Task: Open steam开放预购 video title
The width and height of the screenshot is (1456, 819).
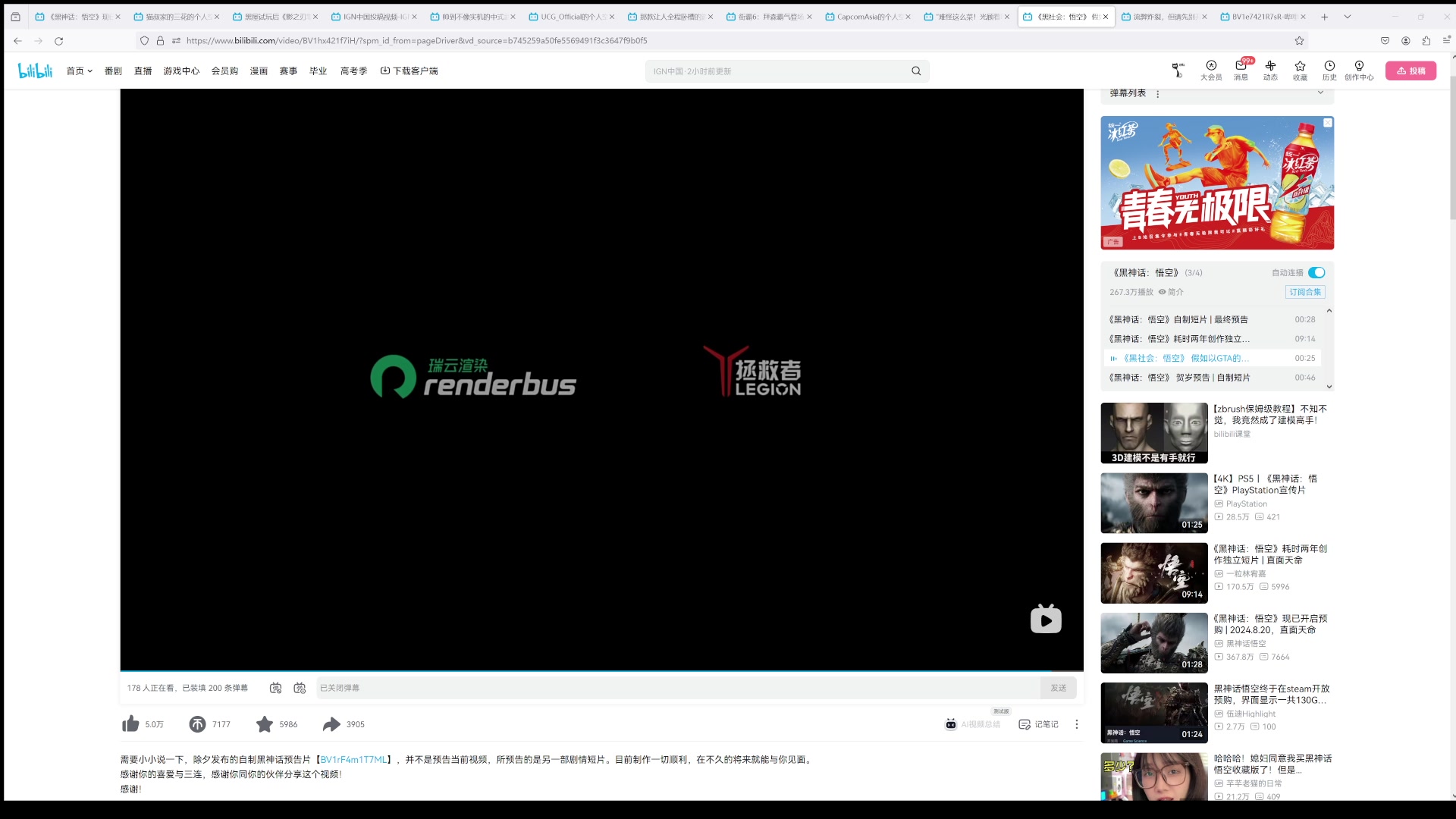Action: (x=1271, y=694)
